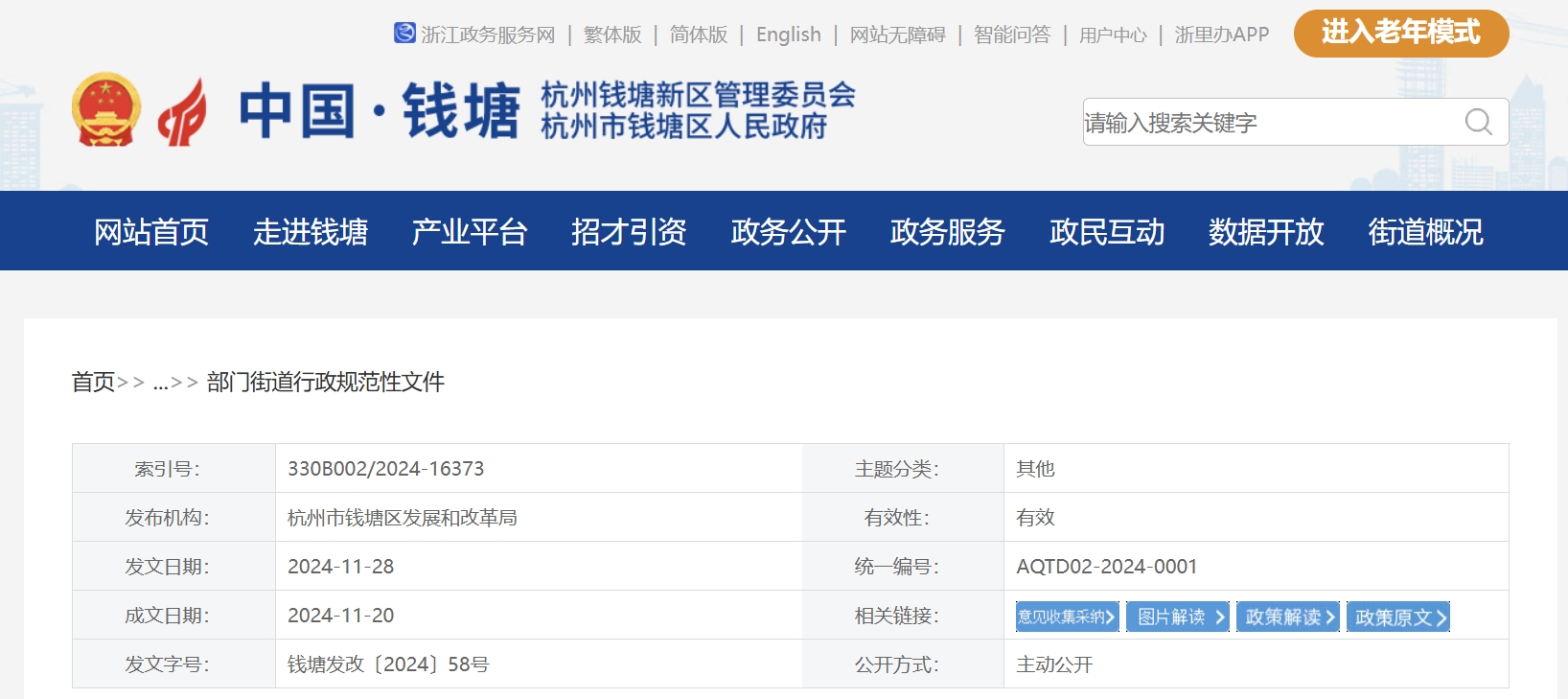Click the 公开方式 label cell

(x=903, y=664)
